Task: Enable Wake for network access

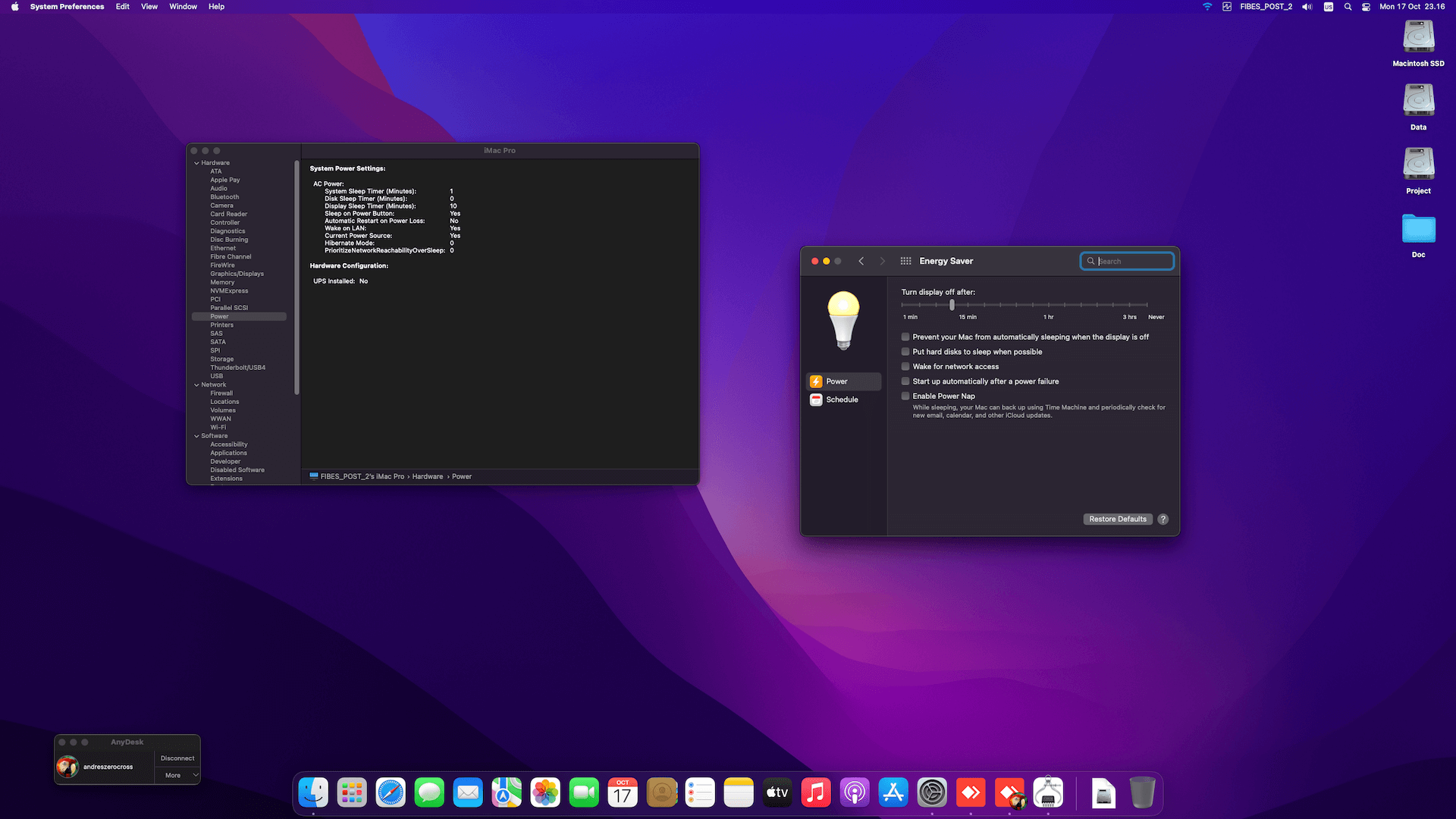Action: (x=905, y=366)
